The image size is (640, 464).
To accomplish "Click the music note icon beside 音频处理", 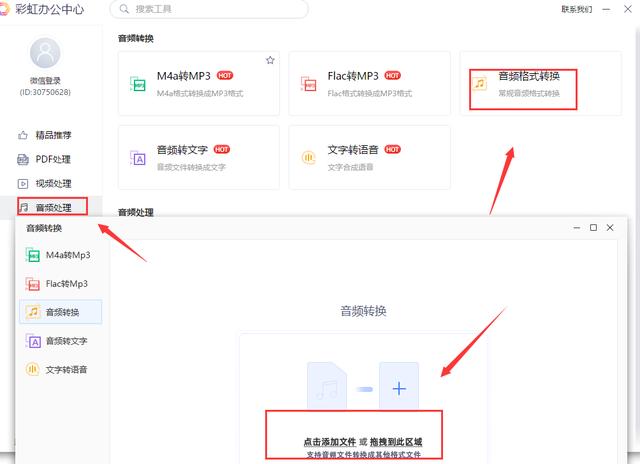I will tap(24, 207).
